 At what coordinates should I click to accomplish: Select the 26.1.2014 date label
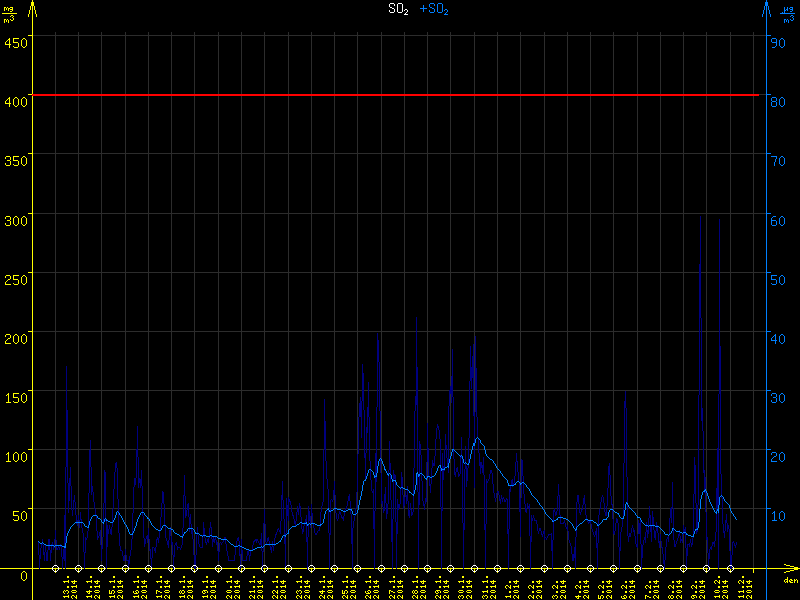(370, 586)
